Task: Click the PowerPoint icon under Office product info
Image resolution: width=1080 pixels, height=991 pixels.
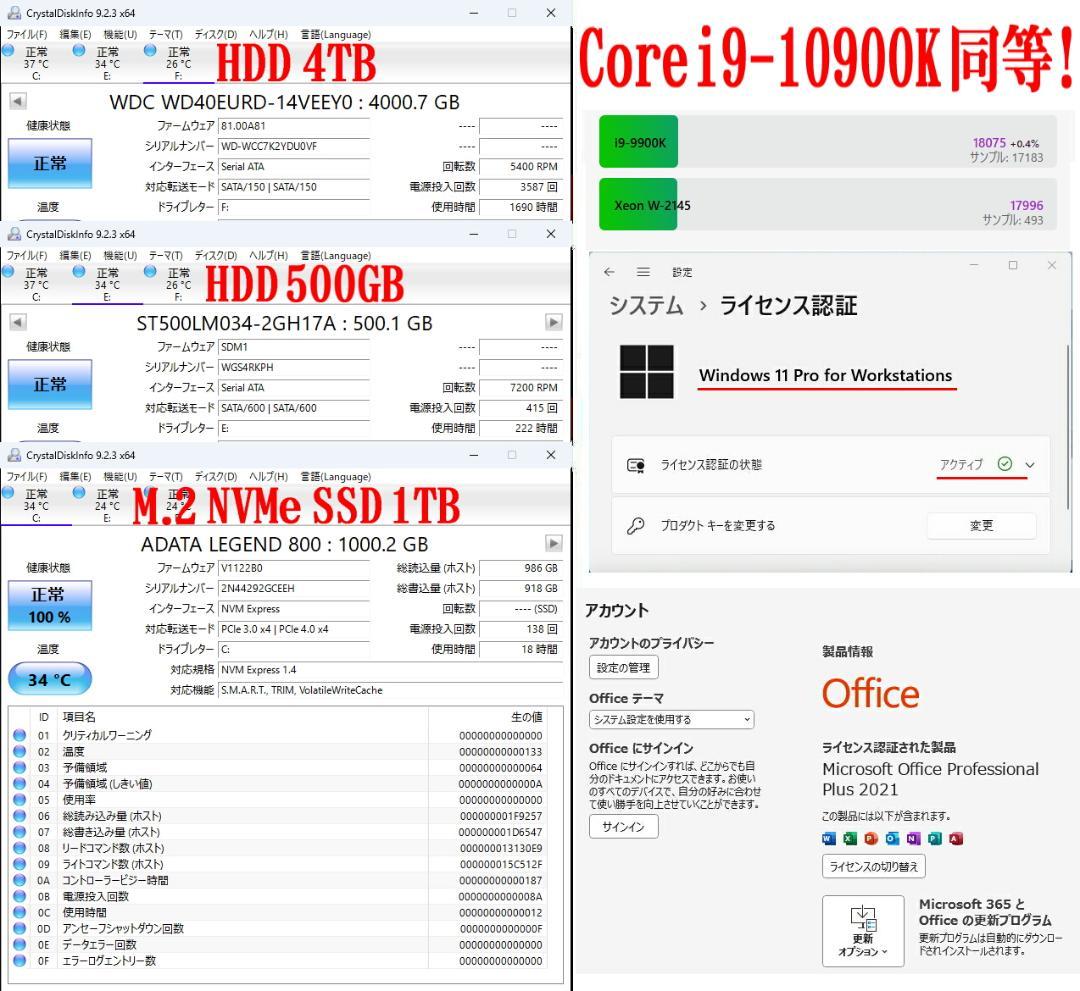Action: 871,838
